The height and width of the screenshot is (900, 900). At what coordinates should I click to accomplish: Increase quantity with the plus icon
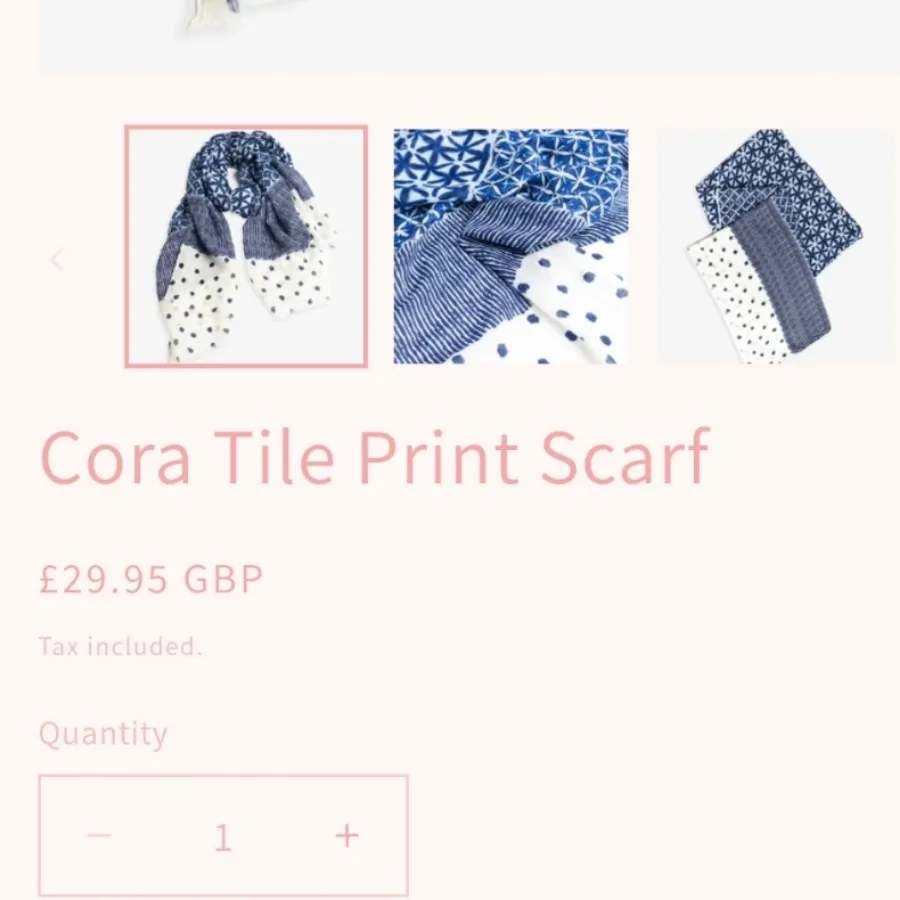coord(347,836)
